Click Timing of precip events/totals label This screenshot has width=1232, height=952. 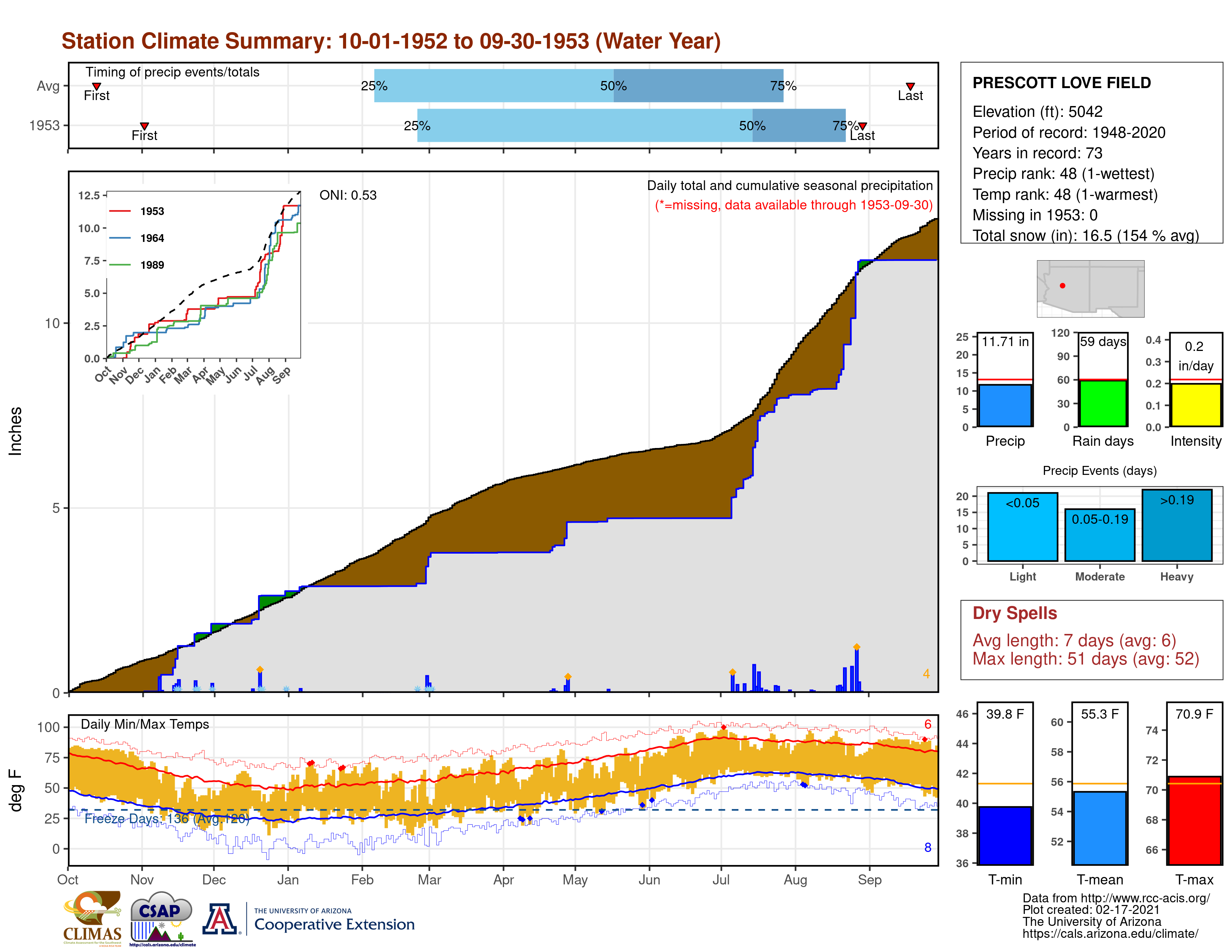[172, 72]
